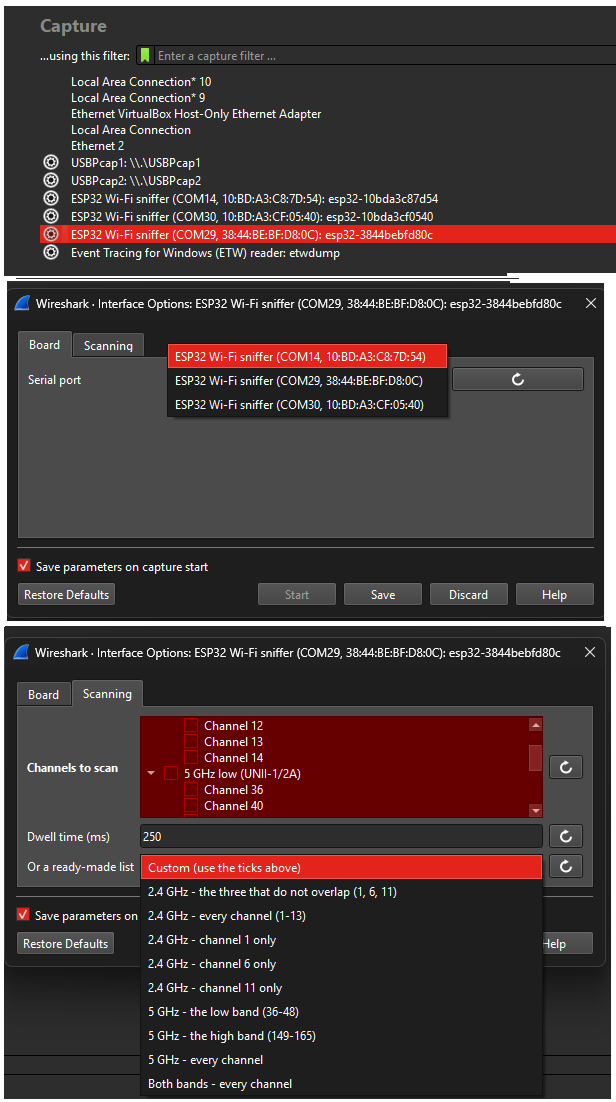Select 2.4 GHz channel 6 only option
616x1102 pixels.
[342, 964]
